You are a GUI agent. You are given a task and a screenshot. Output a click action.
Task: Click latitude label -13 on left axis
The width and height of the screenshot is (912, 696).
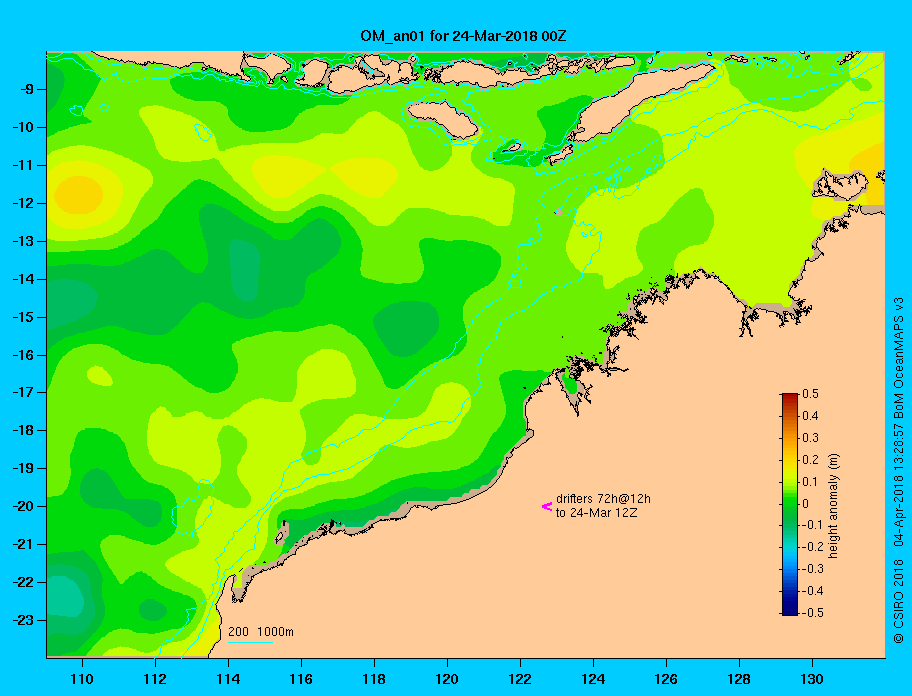(x=22, y=241)
